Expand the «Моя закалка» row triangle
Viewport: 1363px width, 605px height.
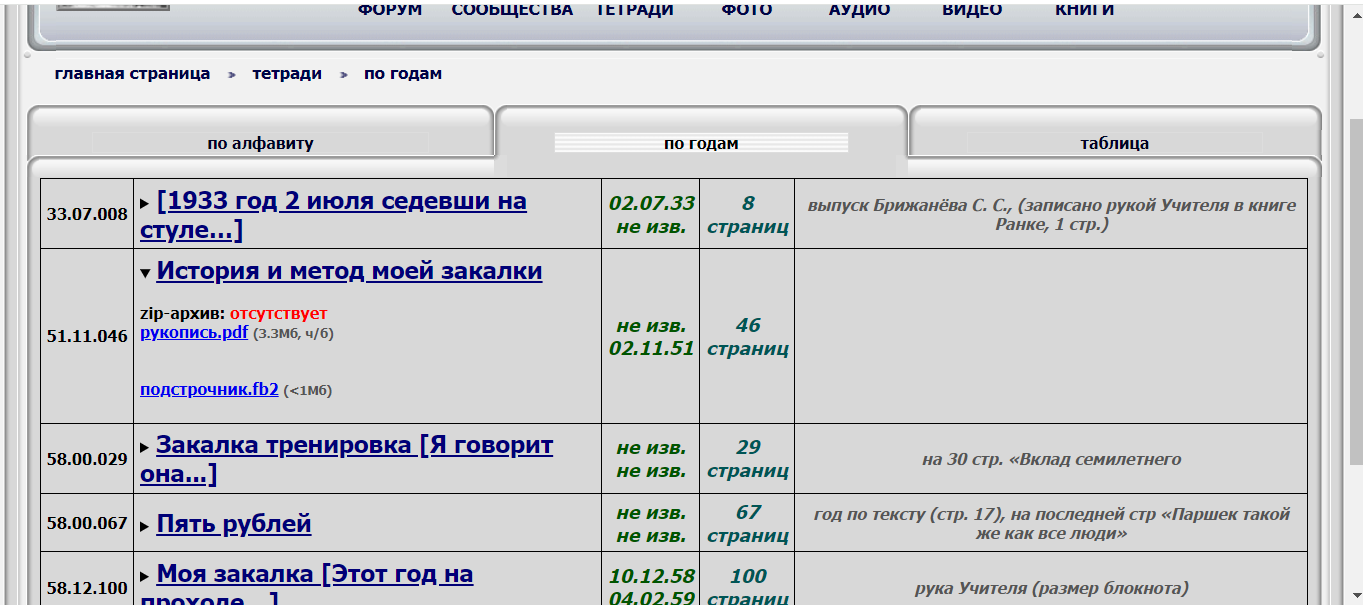click(145, 577)
